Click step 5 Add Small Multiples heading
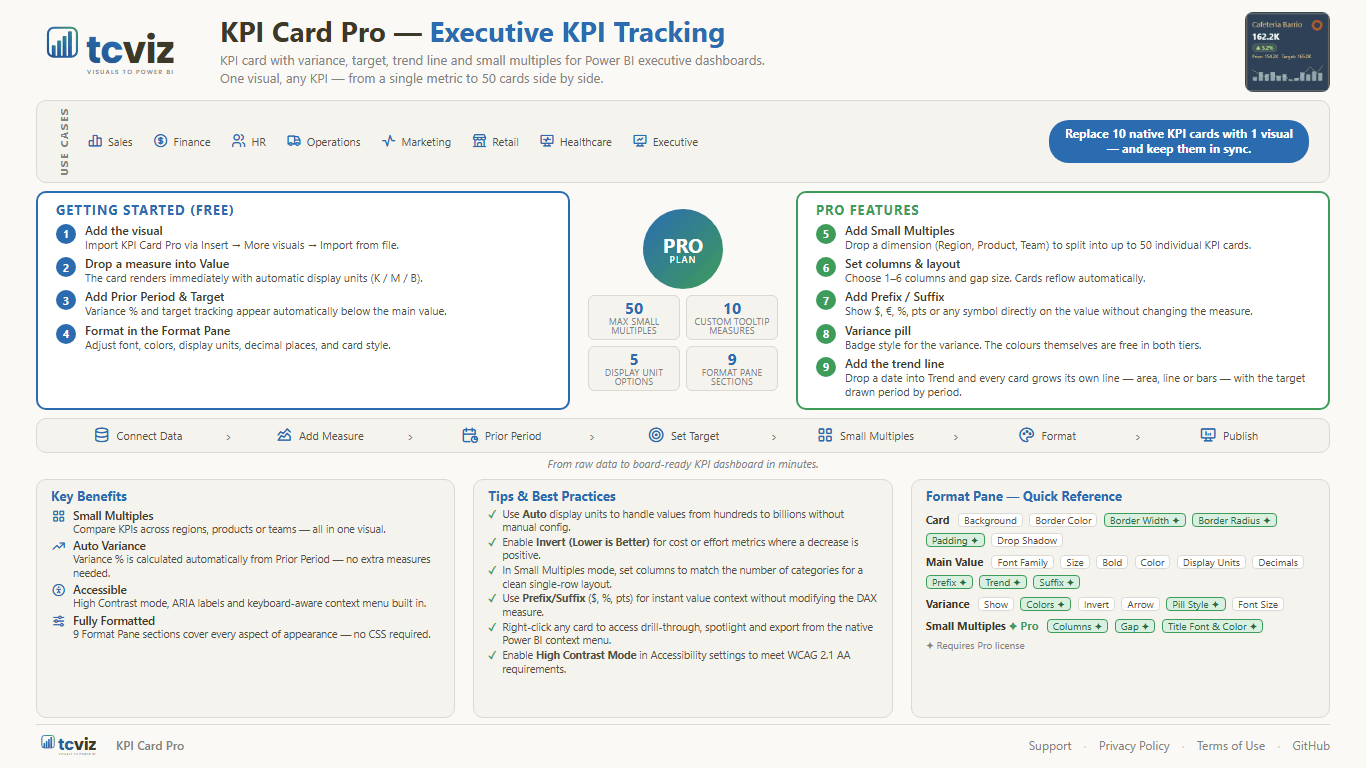Viewport: 1366px width, 768px height. 900,231
